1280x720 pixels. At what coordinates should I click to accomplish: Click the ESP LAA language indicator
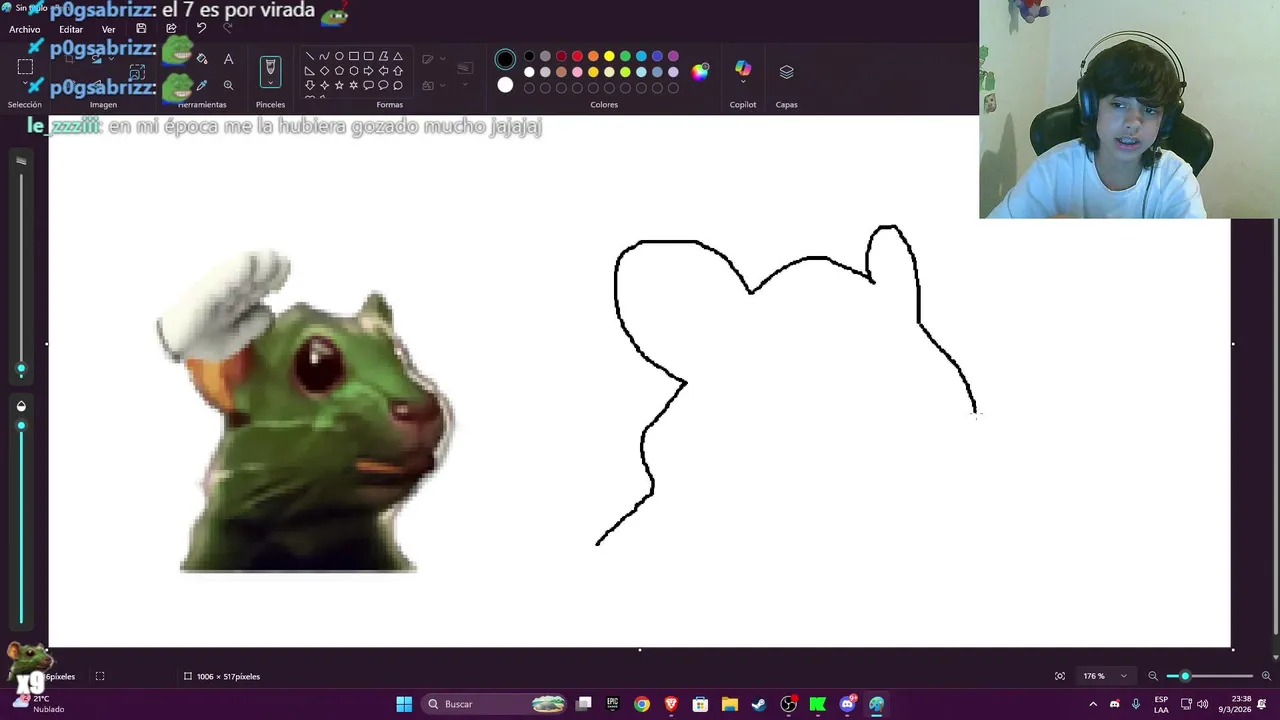[1161, 704]
